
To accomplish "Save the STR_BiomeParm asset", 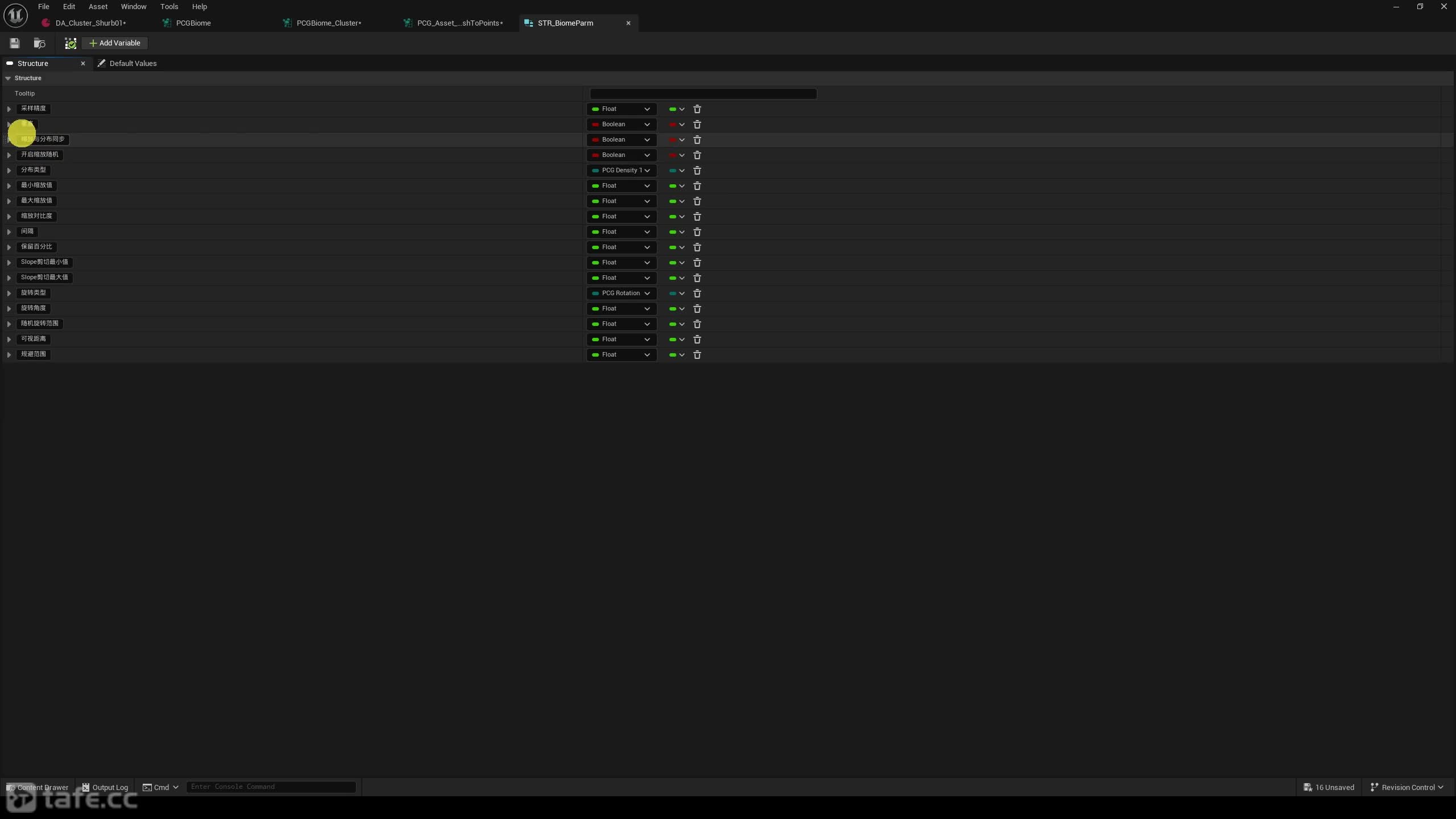I will 15,43.
